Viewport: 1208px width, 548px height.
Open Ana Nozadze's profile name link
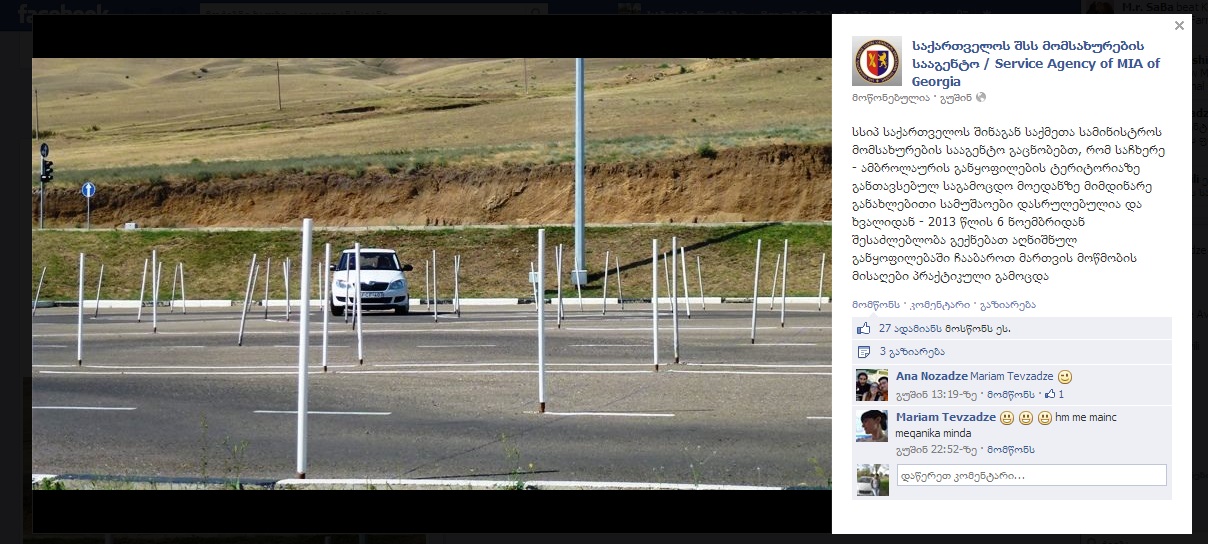click(x=931, y=377)
